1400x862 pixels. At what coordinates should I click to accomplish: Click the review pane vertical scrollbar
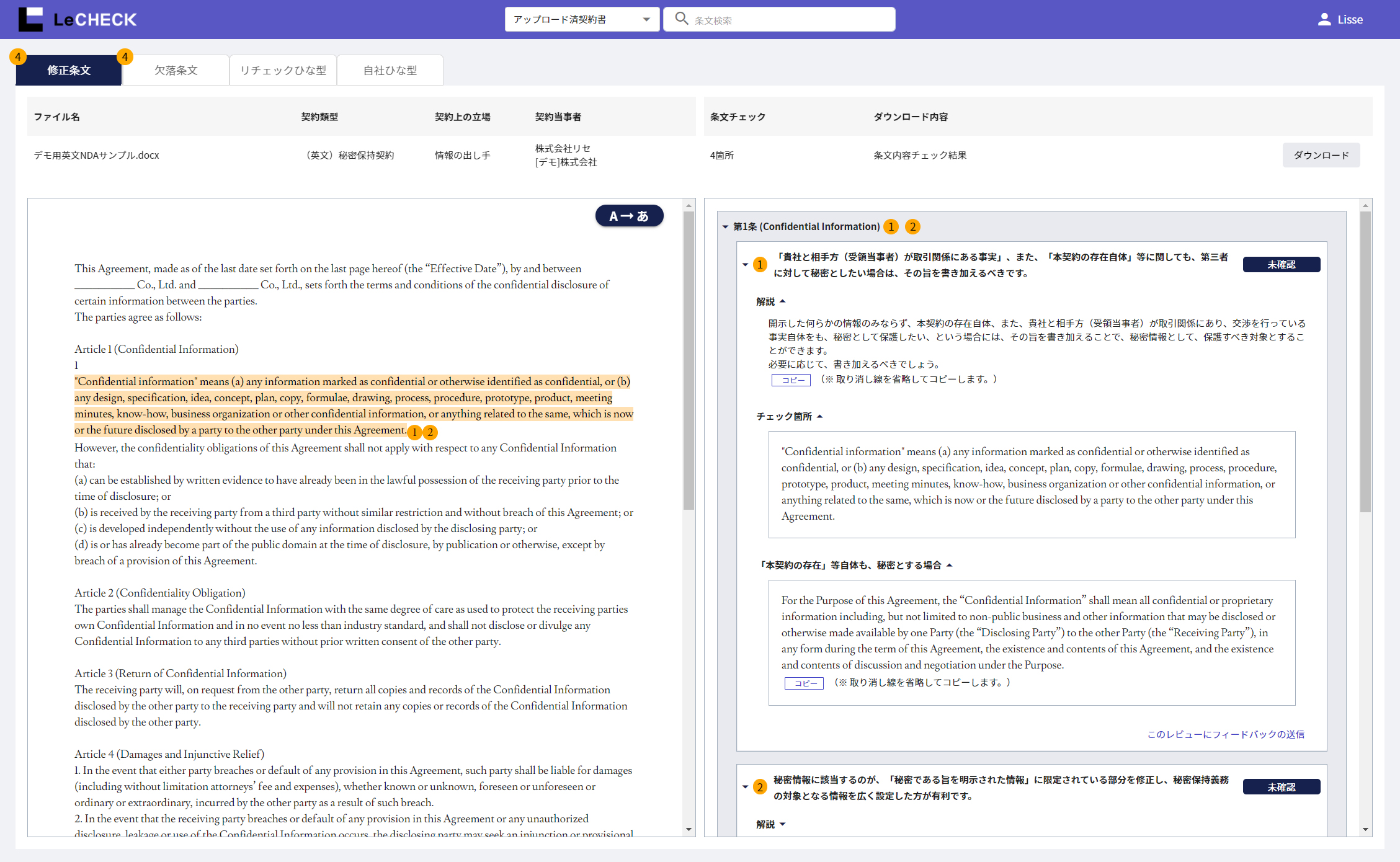(1365, 362)
